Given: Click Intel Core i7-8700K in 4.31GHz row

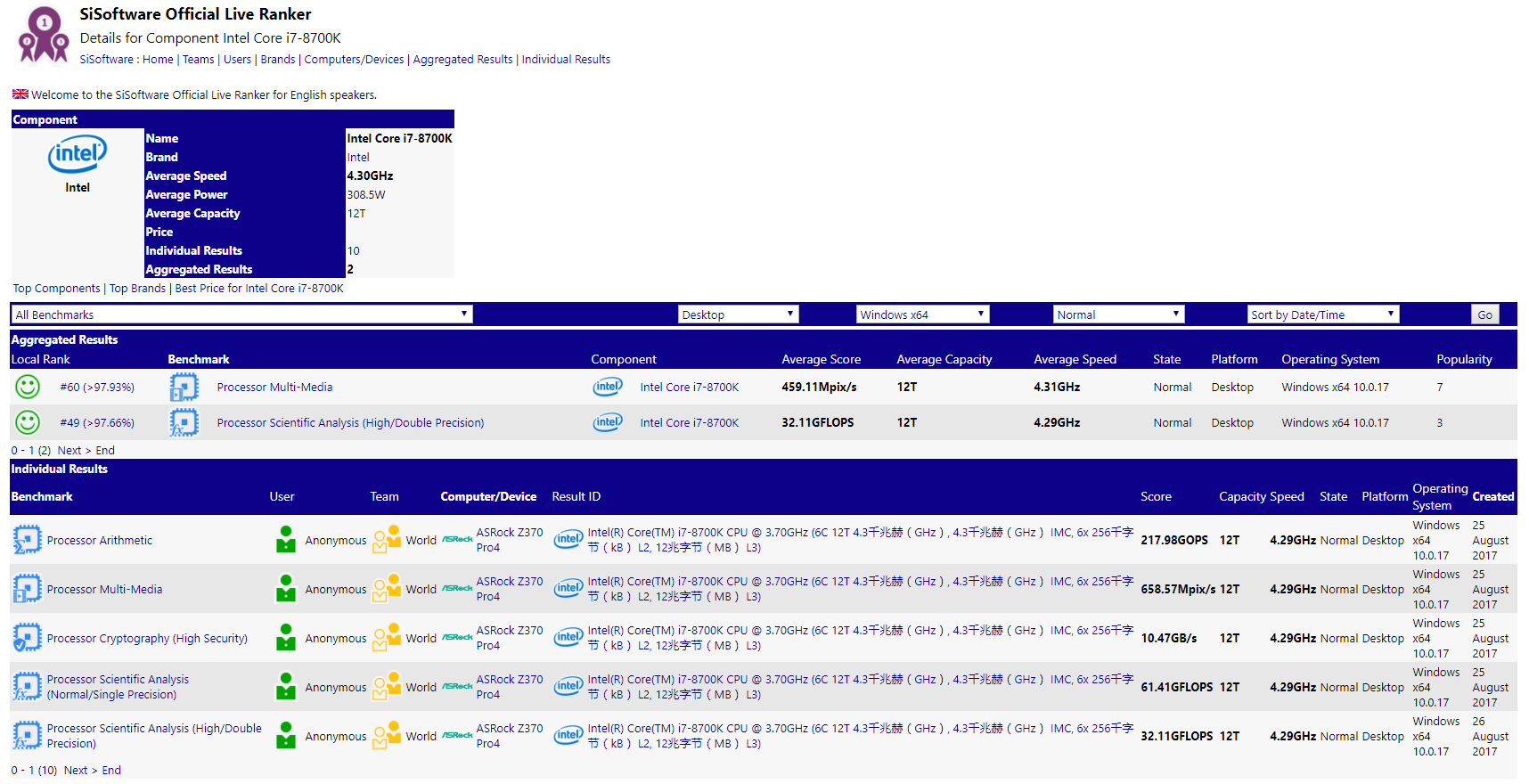Looking at the screenshot, I should 690,388.
